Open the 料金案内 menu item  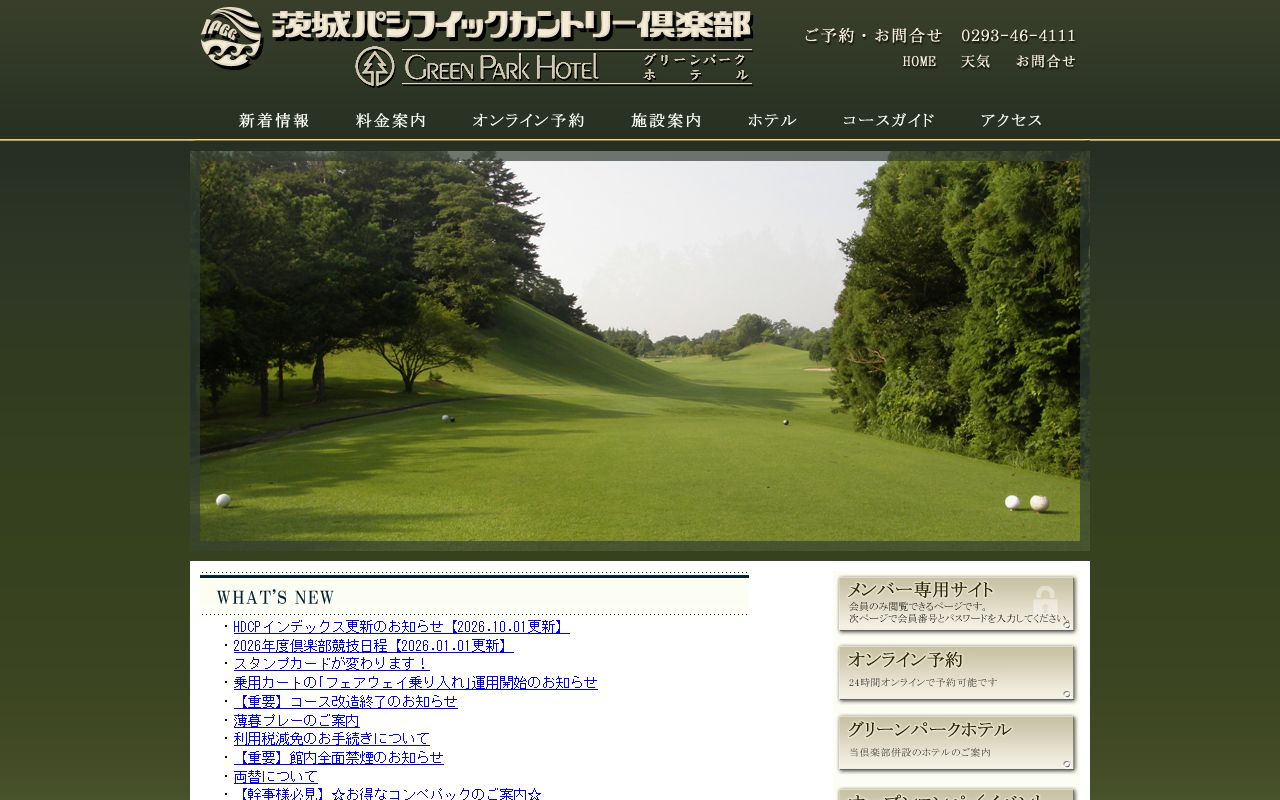[x=391, y=121]
